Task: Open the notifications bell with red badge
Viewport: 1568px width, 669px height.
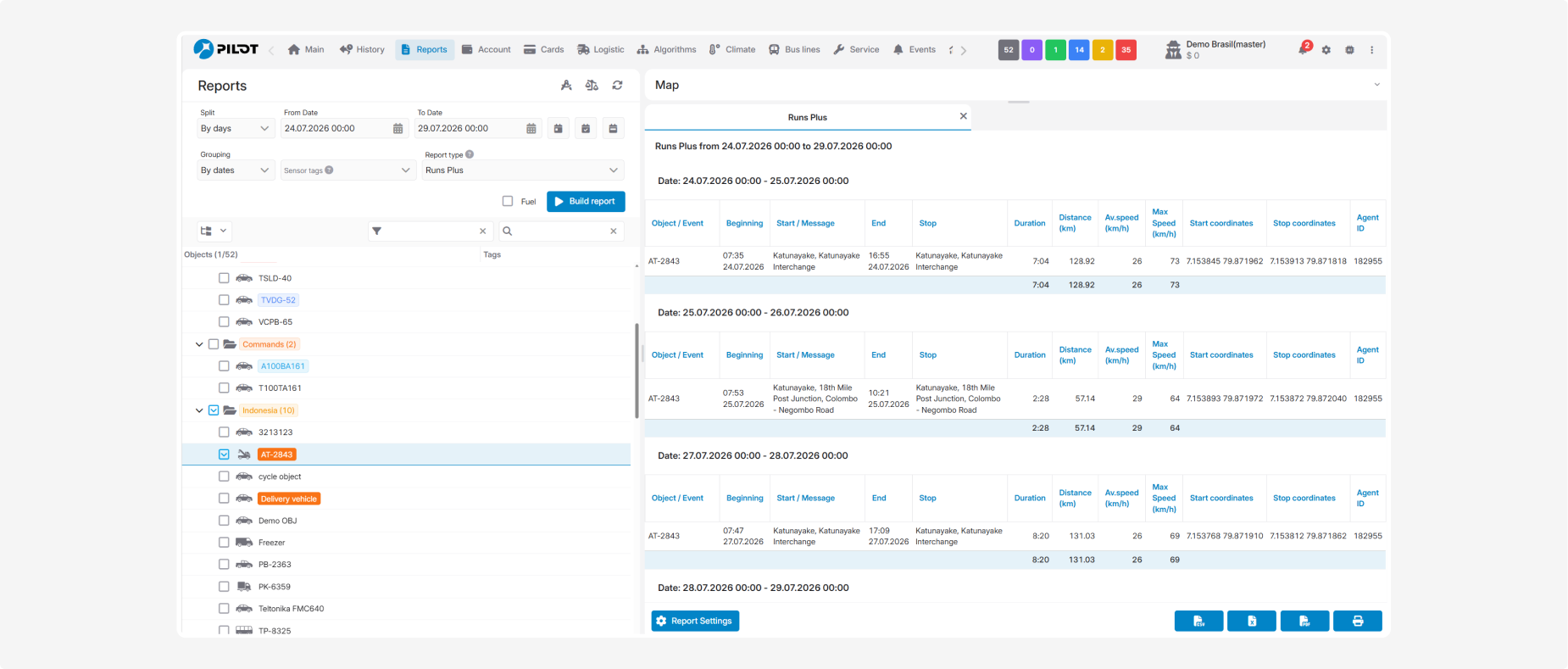Action: point(1304,49)
